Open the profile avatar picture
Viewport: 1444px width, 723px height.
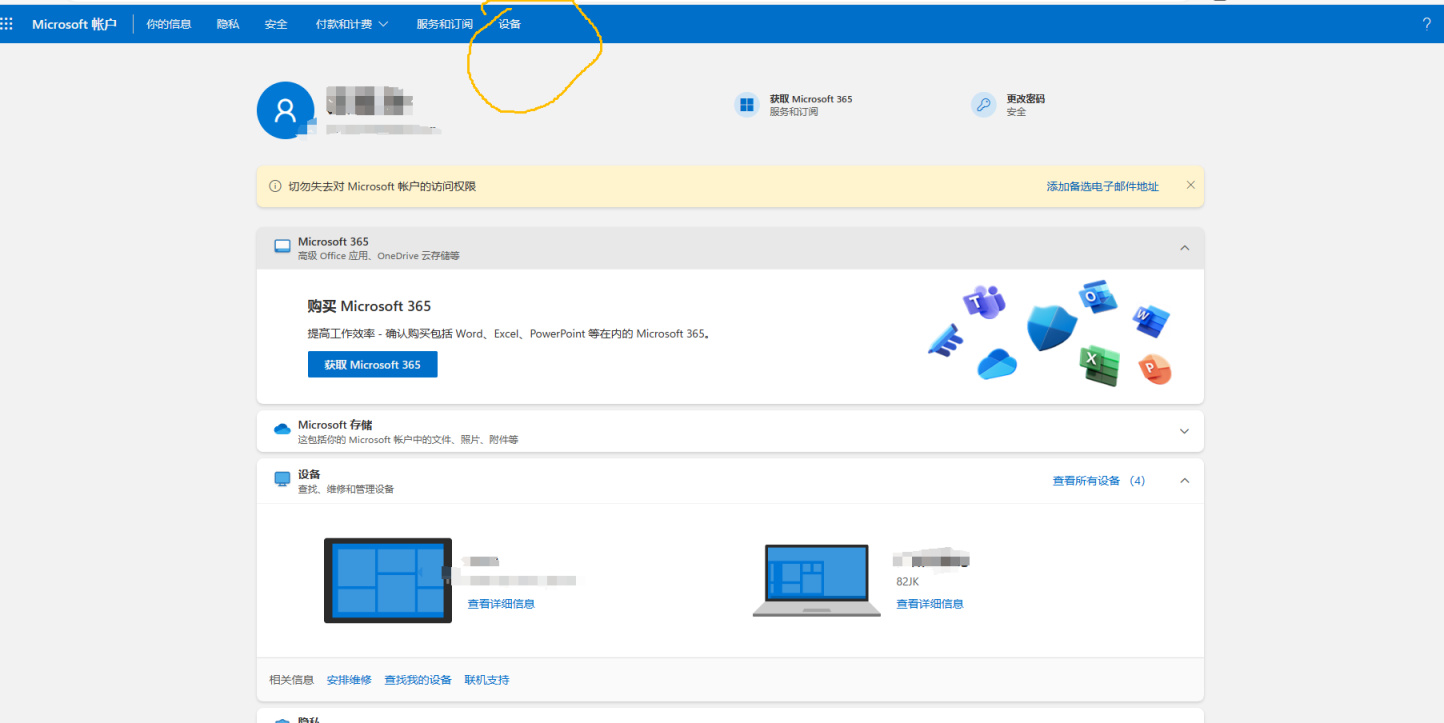pyautogui.click(x=286, y=110)
